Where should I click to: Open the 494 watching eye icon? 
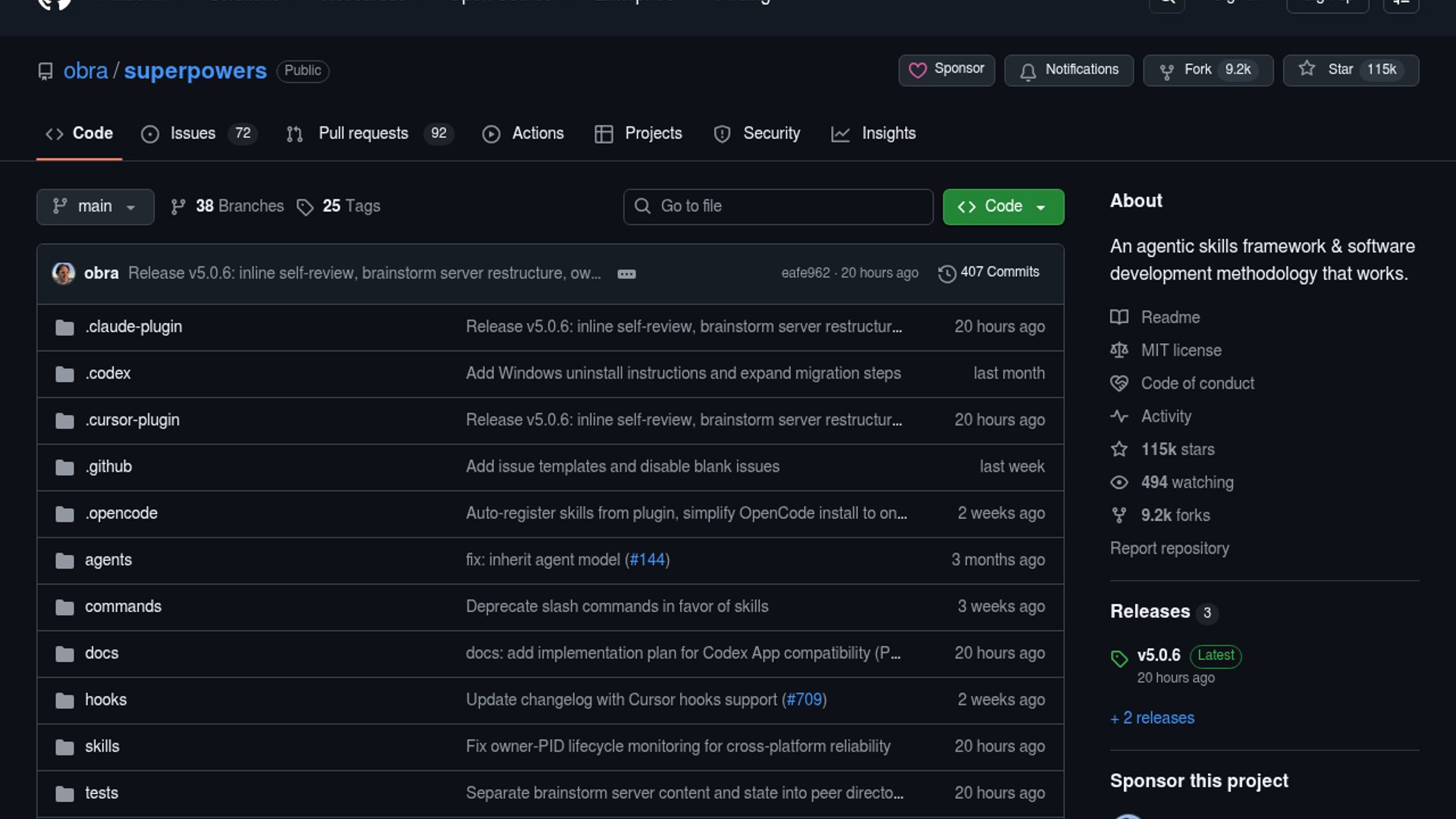1119,482
